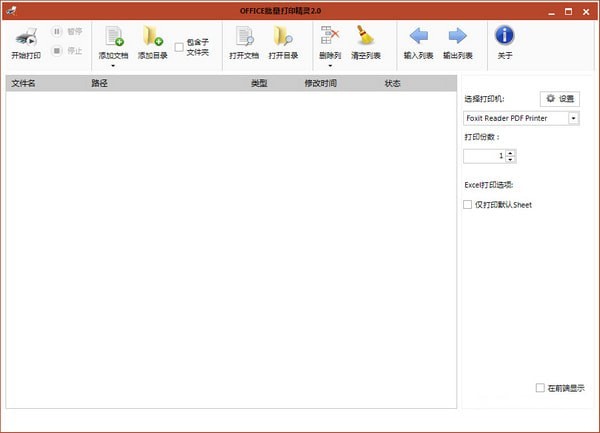The image size is (600, 433).
Task: Click the 输出列表 right arrow icon
Action: click(x=457, y=38)
